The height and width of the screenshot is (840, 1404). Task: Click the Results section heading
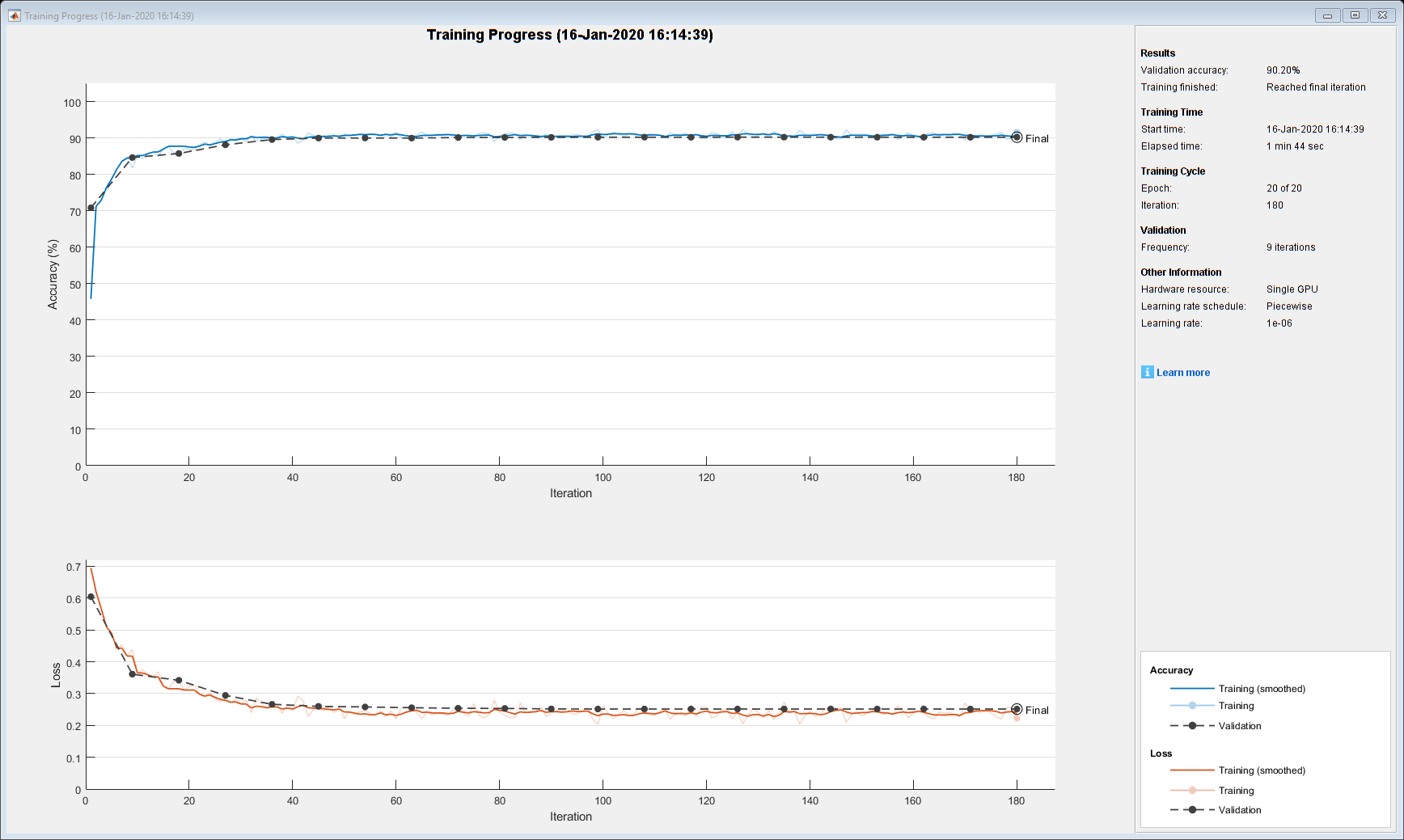[x=1157, y=53]
